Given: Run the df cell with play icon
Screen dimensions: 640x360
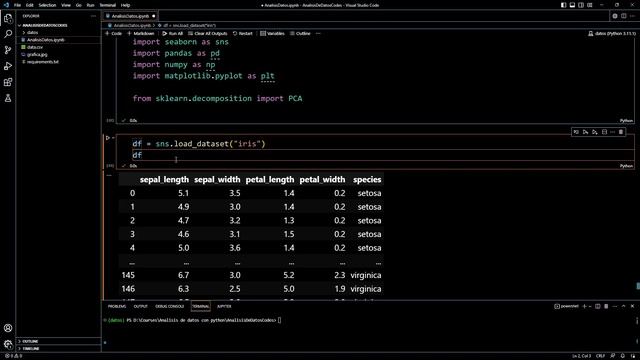Looking at the screenshot, I should 108,138.
